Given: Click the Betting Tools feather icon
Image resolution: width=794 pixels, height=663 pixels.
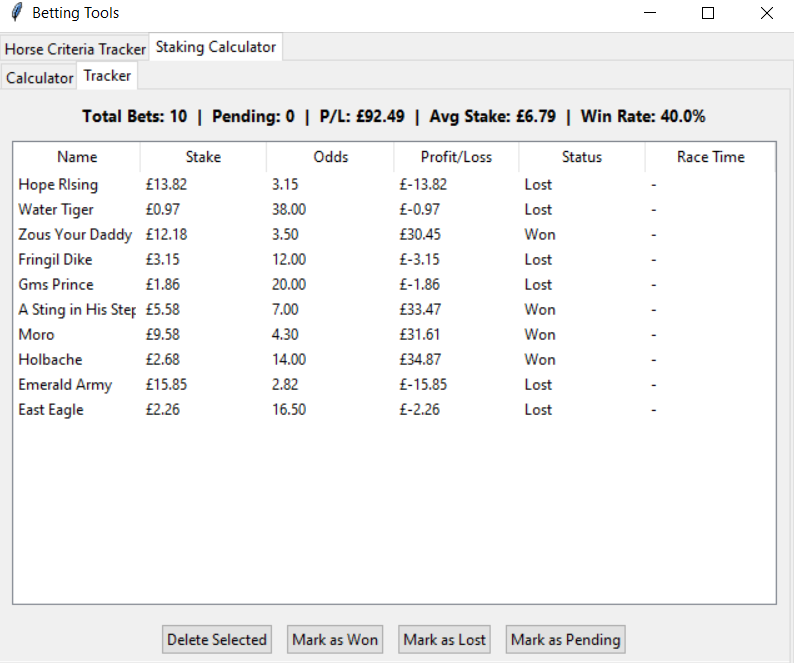Looking at the screenshot, I should pos(16,13).
